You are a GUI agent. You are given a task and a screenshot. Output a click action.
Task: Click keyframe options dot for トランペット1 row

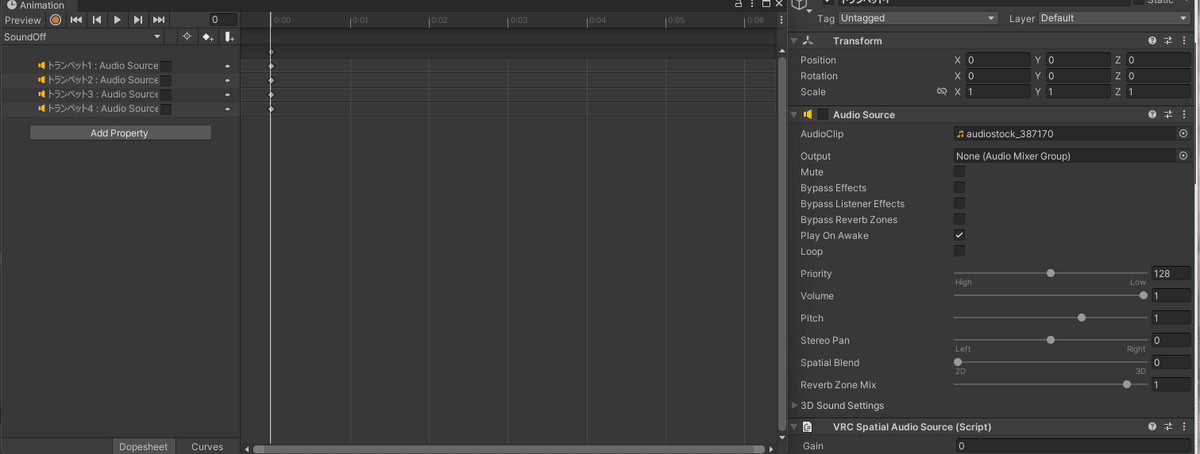[x=227, y=66]
